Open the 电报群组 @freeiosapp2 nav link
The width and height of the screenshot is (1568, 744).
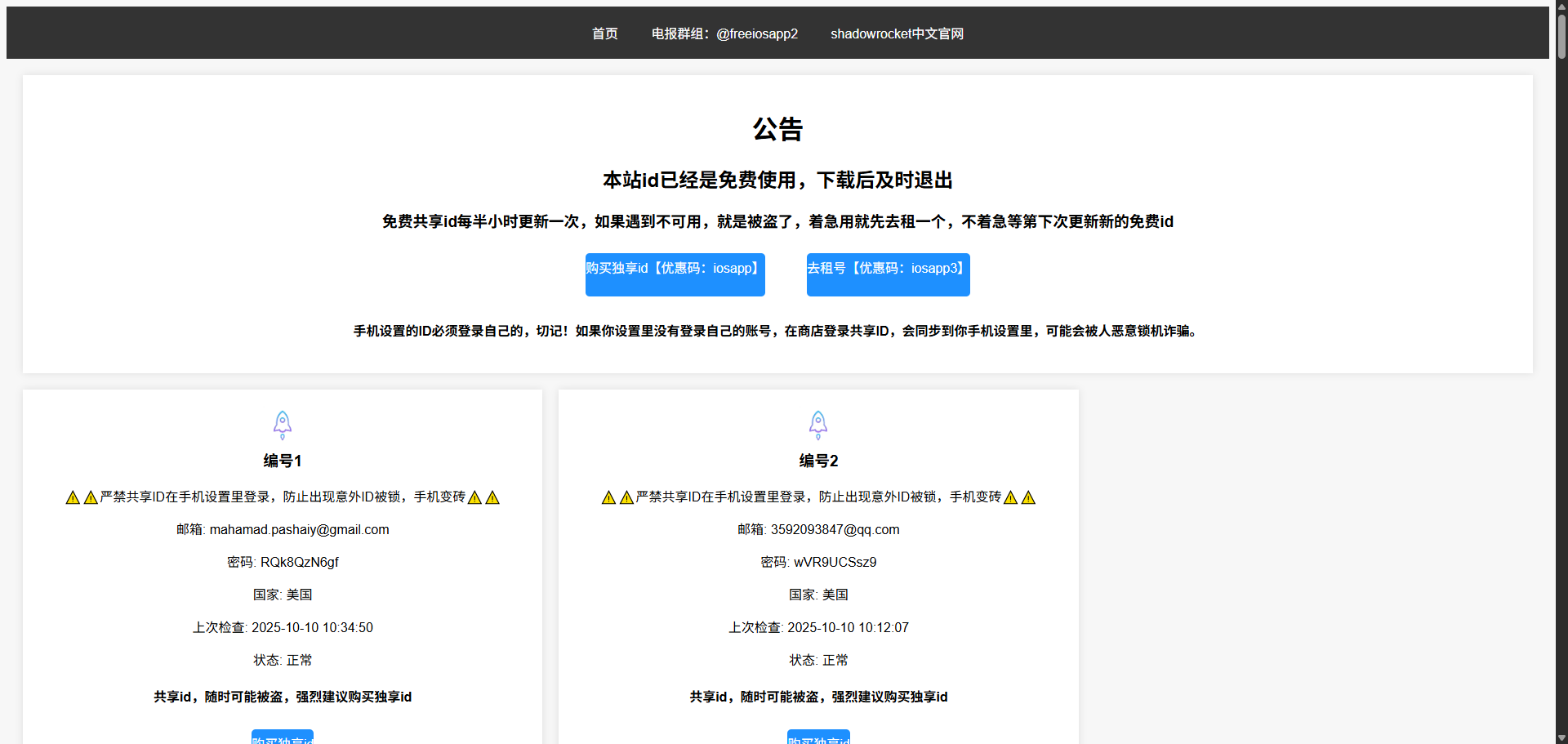coord(724,33)
